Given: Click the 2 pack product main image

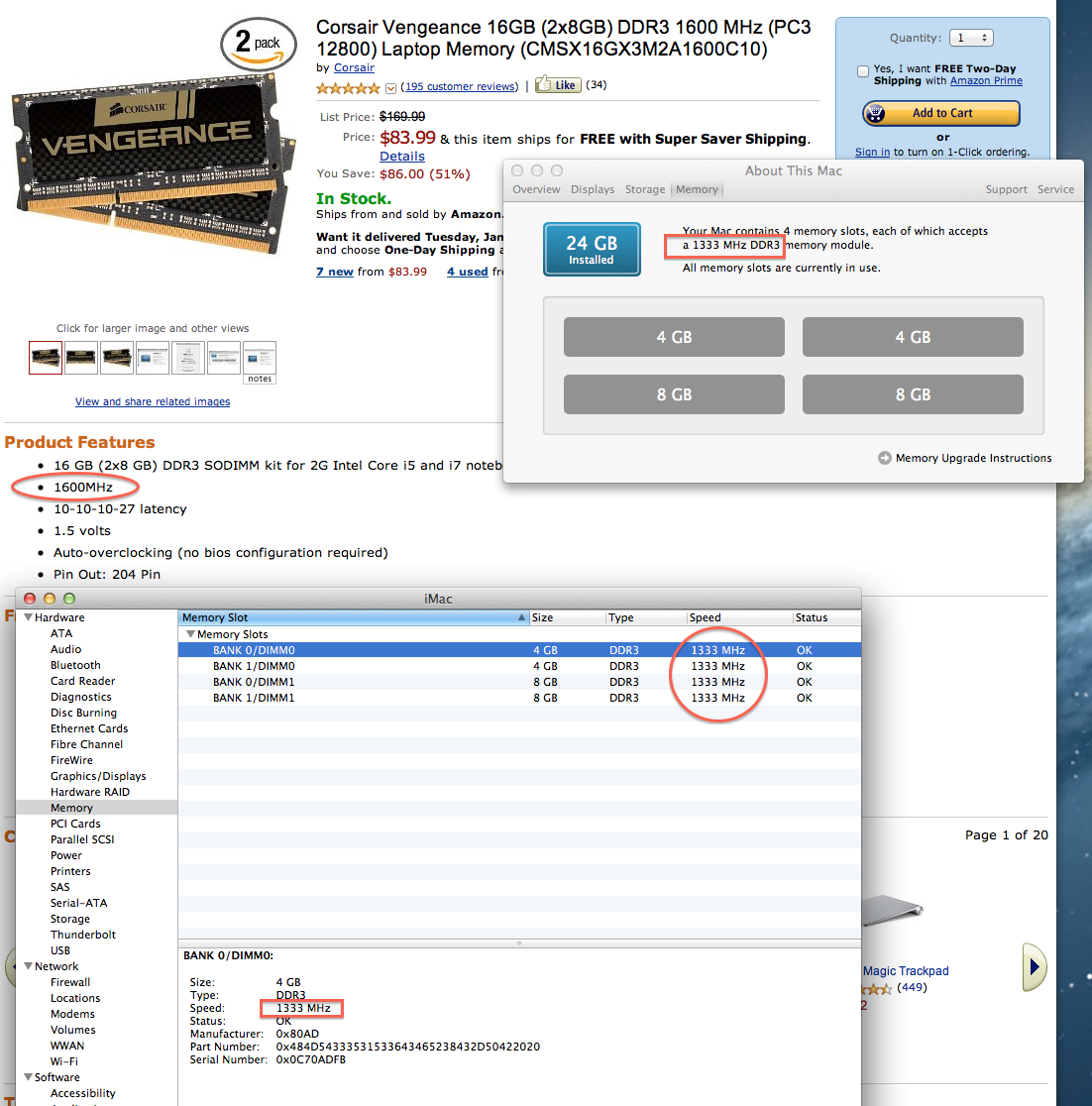Looking at the screenshot, I should (x=153, y=138).
